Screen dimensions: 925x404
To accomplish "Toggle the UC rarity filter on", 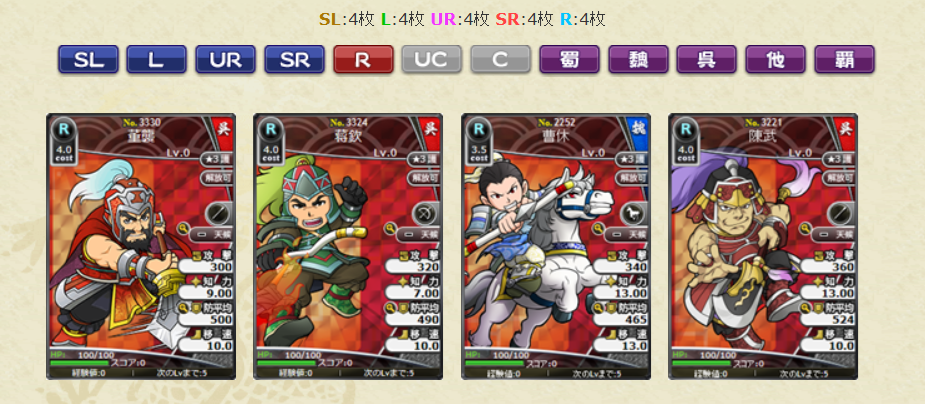I will pos(432,60).
